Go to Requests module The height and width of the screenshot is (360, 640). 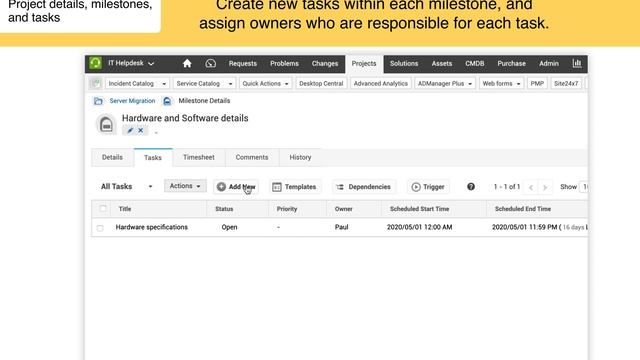point(242,63)
